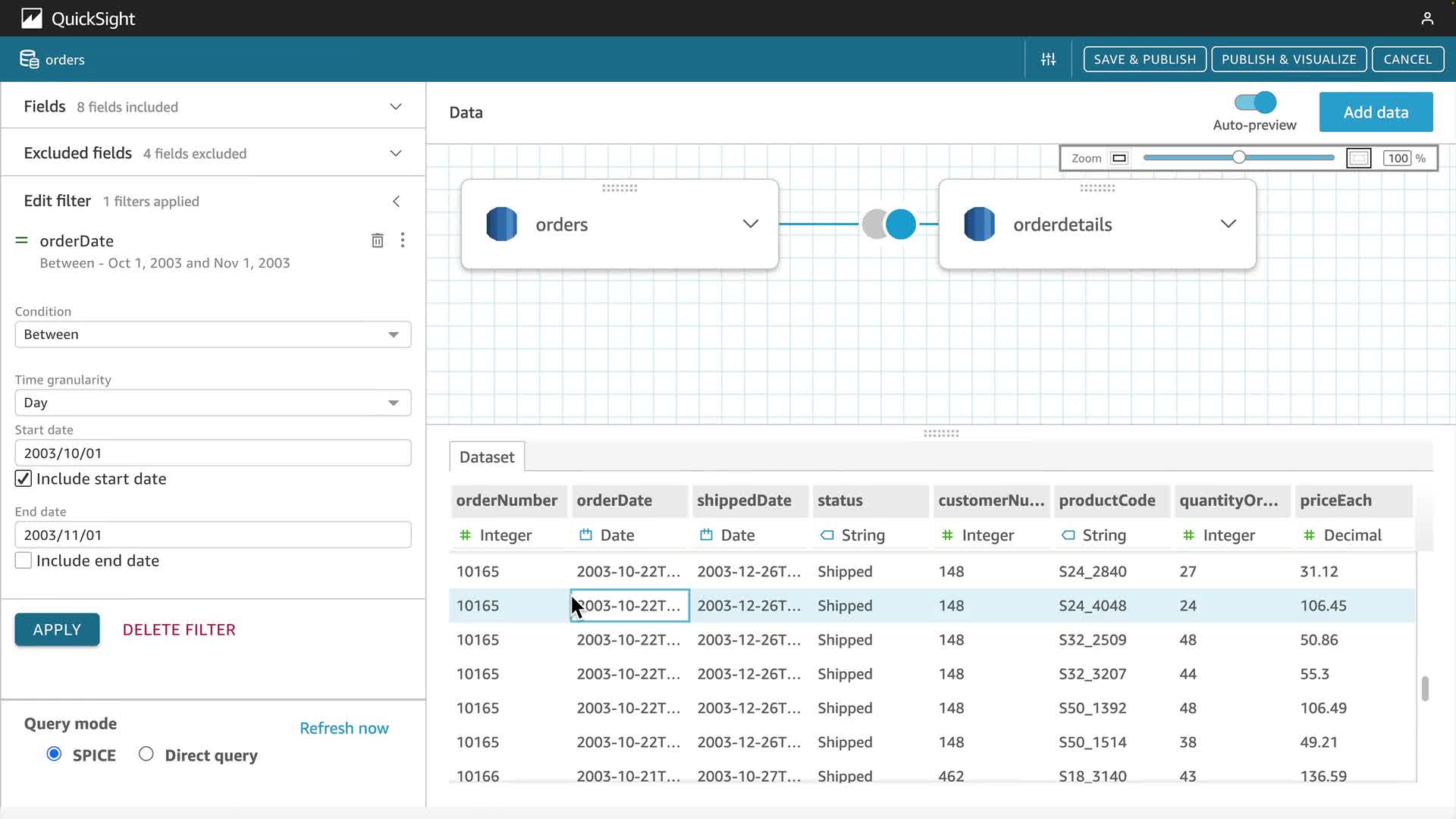
Task: Click Refresh now link
Action: coord(344,728)
